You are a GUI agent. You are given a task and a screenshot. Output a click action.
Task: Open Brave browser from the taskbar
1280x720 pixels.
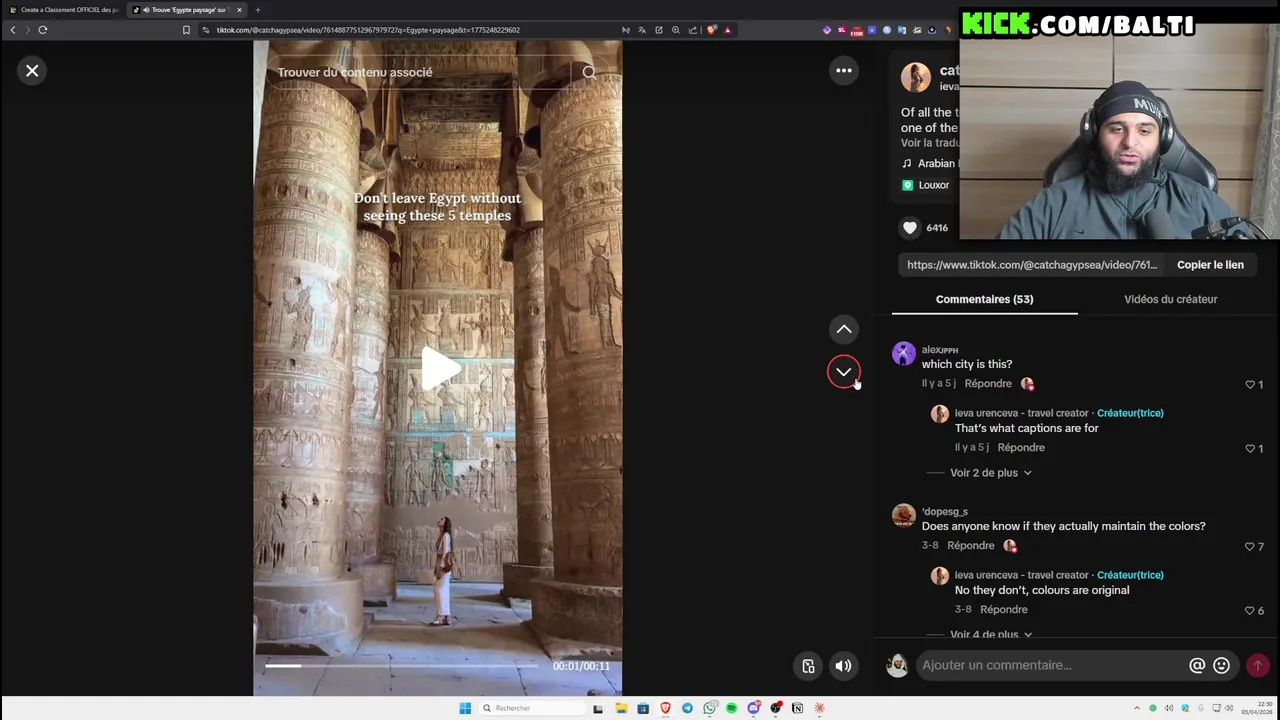pos(665,708)
